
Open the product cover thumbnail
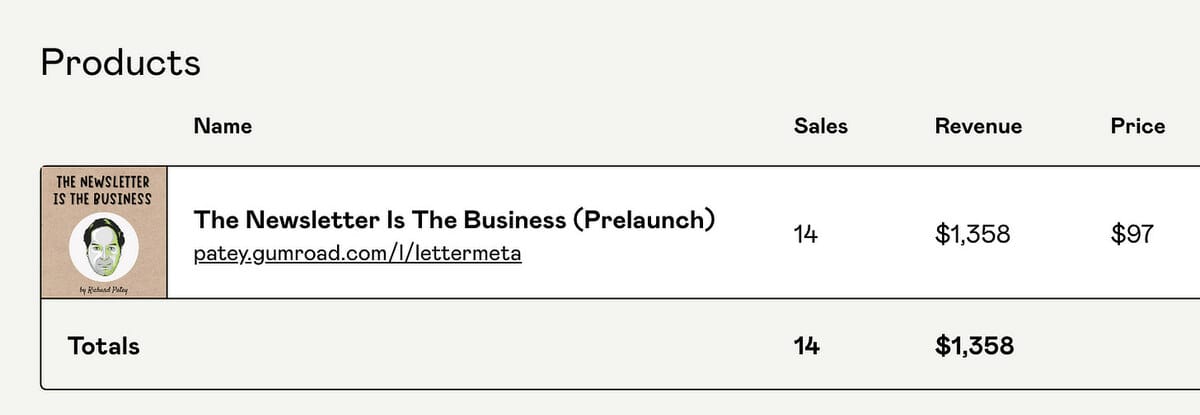pos(104,232)
